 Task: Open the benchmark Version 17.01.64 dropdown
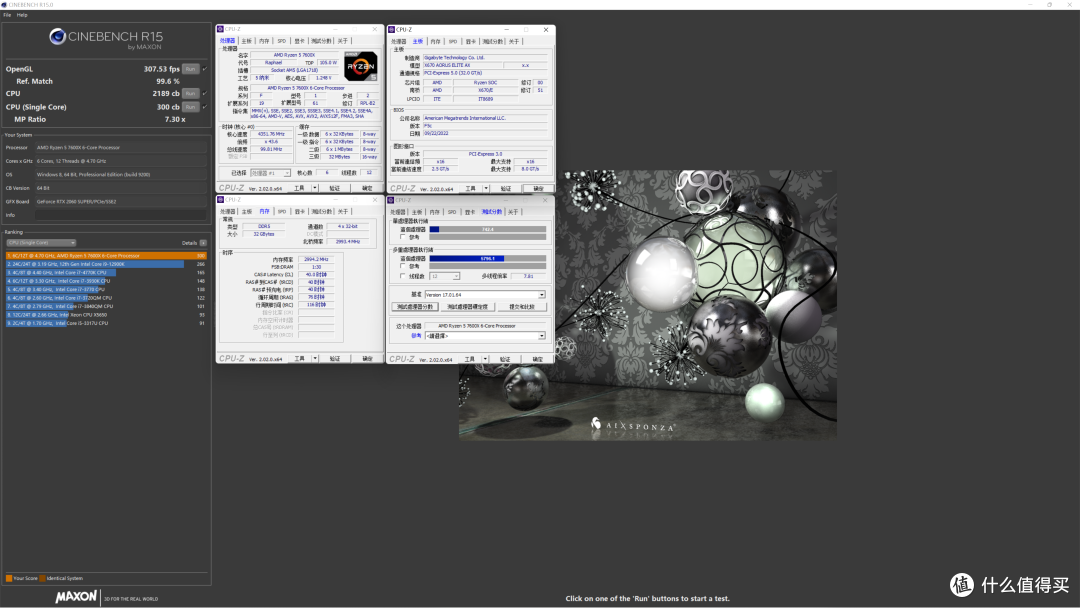485,294
